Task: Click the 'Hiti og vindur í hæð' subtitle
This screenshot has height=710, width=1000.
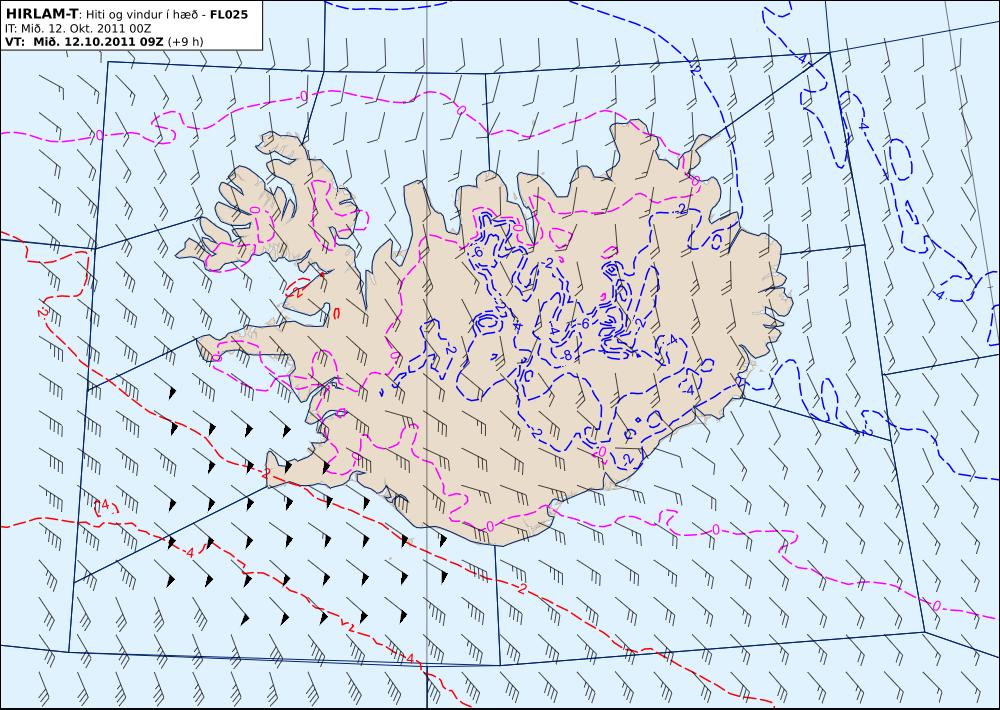Action: 143,14
